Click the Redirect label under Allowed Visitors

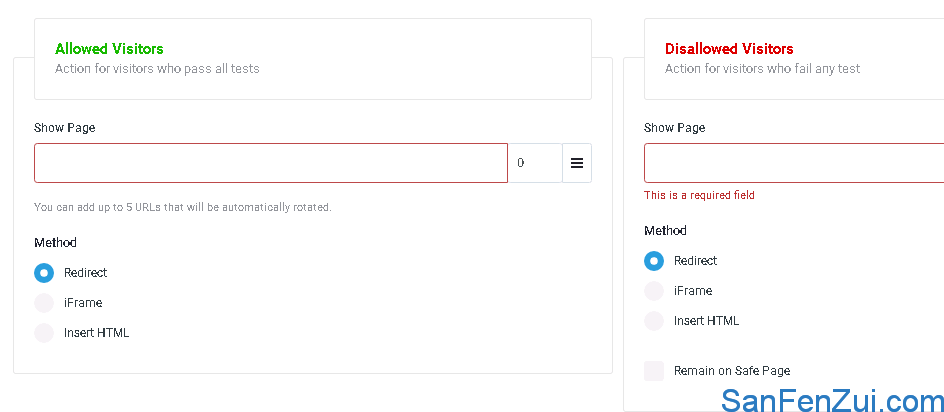(85, 273)
